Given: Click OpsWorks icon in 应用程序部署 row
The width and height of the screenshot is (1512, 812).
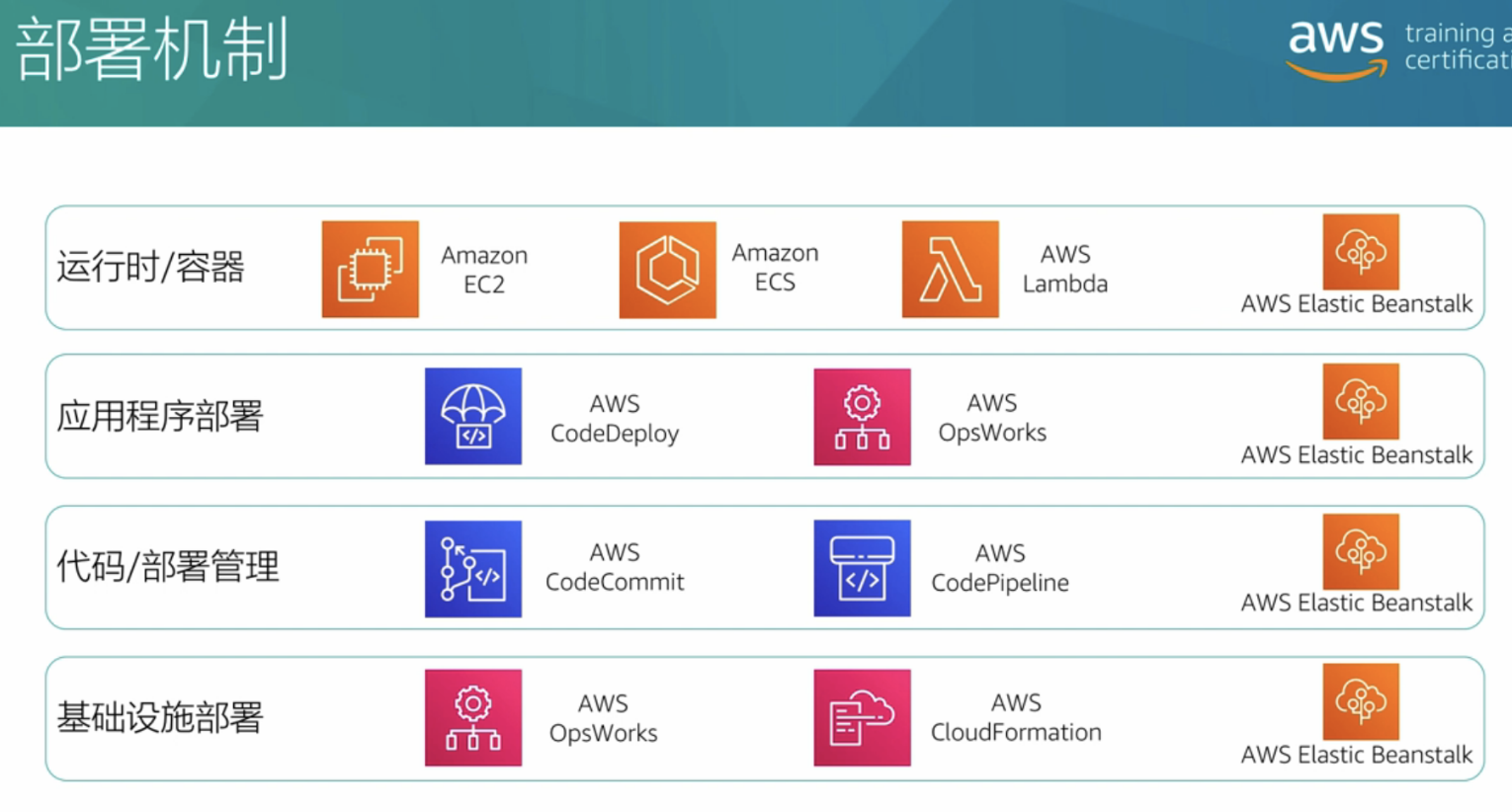Looking at the screenshot, I should click(862, 417).
